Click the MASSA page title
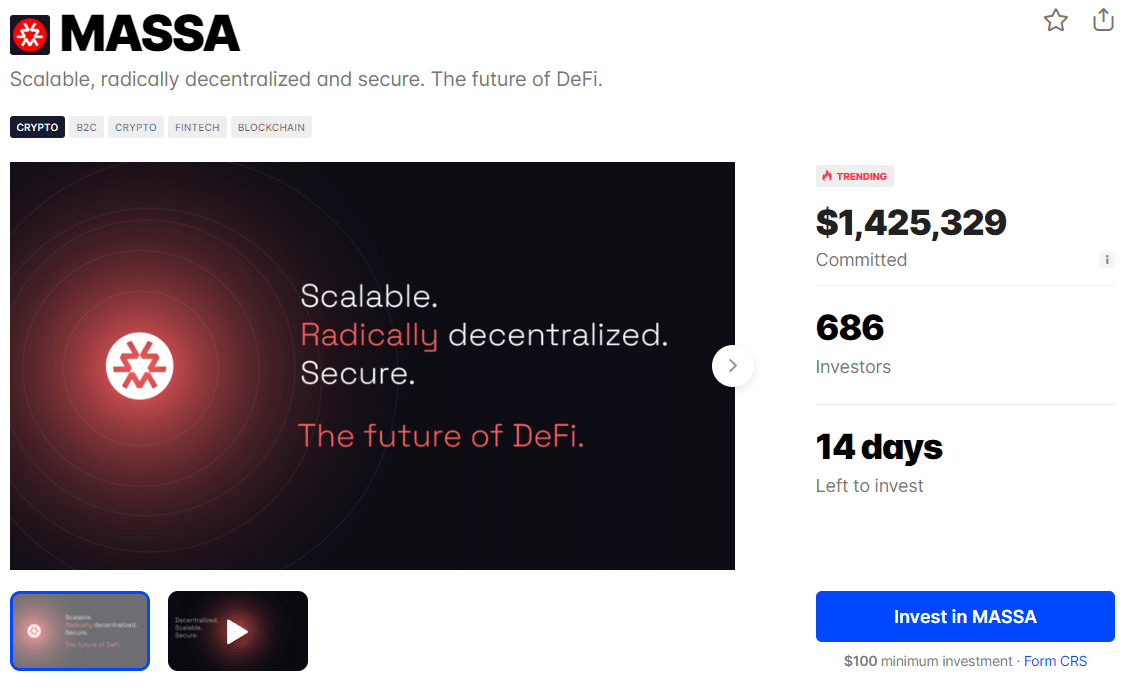This screenshot has width=1142, height=691. coord(150,33)
